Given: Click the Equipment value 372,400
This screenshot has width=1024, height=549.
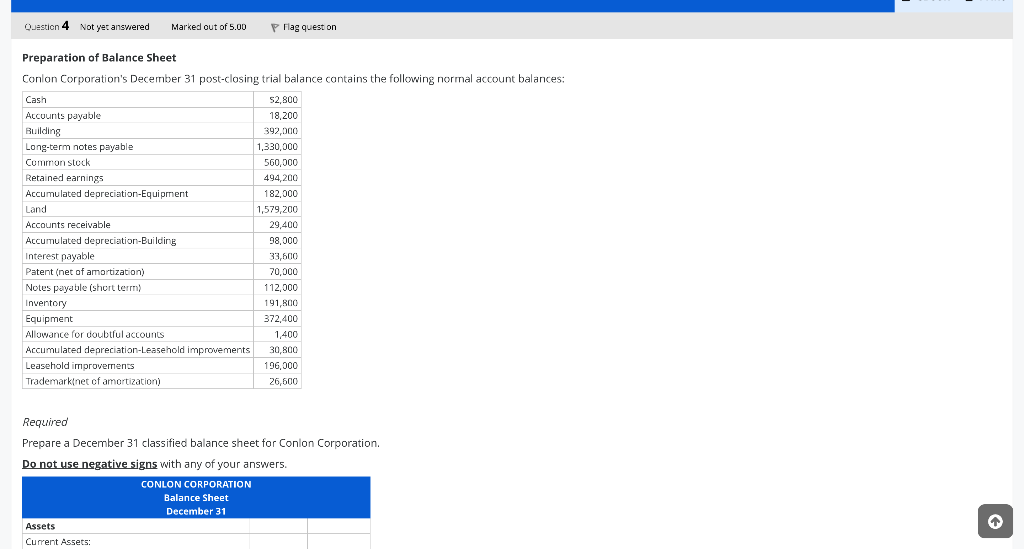Looking at the screenshot, I should coord(281,319).
